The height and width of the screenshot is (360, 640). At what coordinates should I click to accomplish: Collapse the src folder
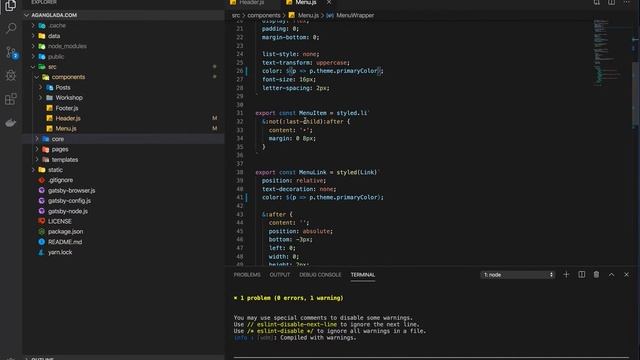pos(33,67)
